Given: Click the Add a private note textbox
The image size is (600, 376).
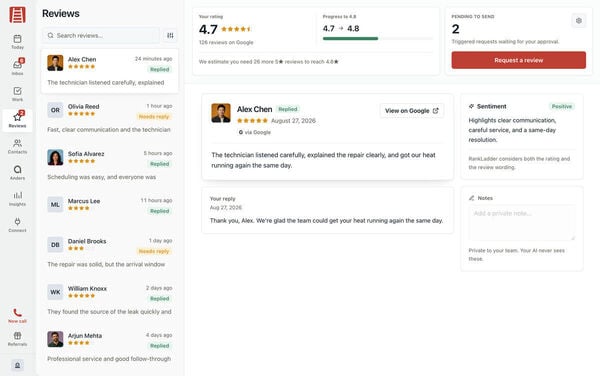Looking at the screenshot, I should coord(522,223).
